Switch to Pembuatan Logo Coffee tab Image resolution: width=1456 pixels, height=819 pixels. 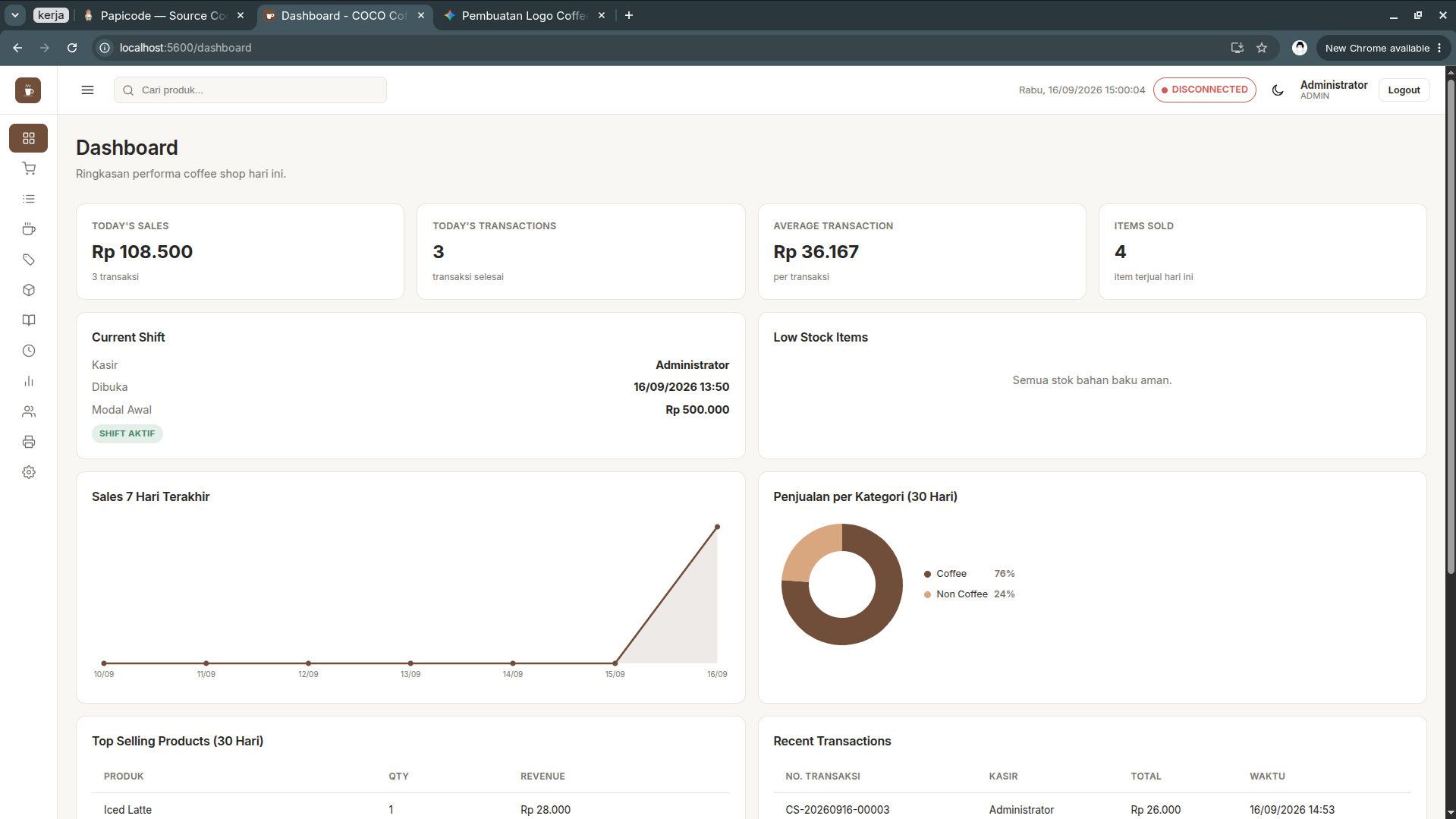pyautogui.click(x=524, y=15)
